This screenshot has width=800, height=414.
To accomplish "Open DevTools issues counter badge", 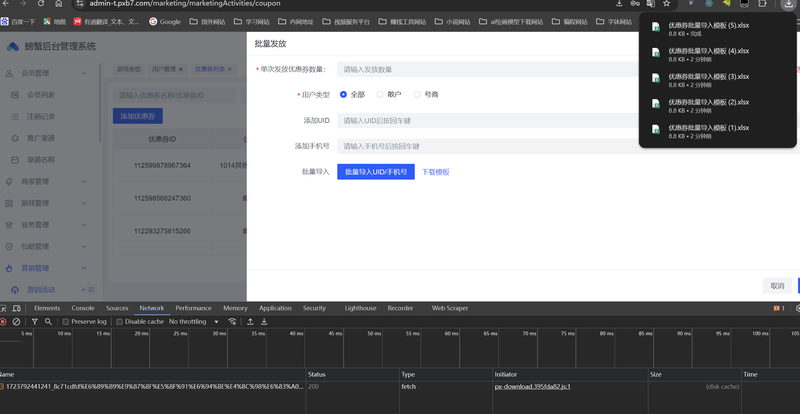I will (779, 308).
